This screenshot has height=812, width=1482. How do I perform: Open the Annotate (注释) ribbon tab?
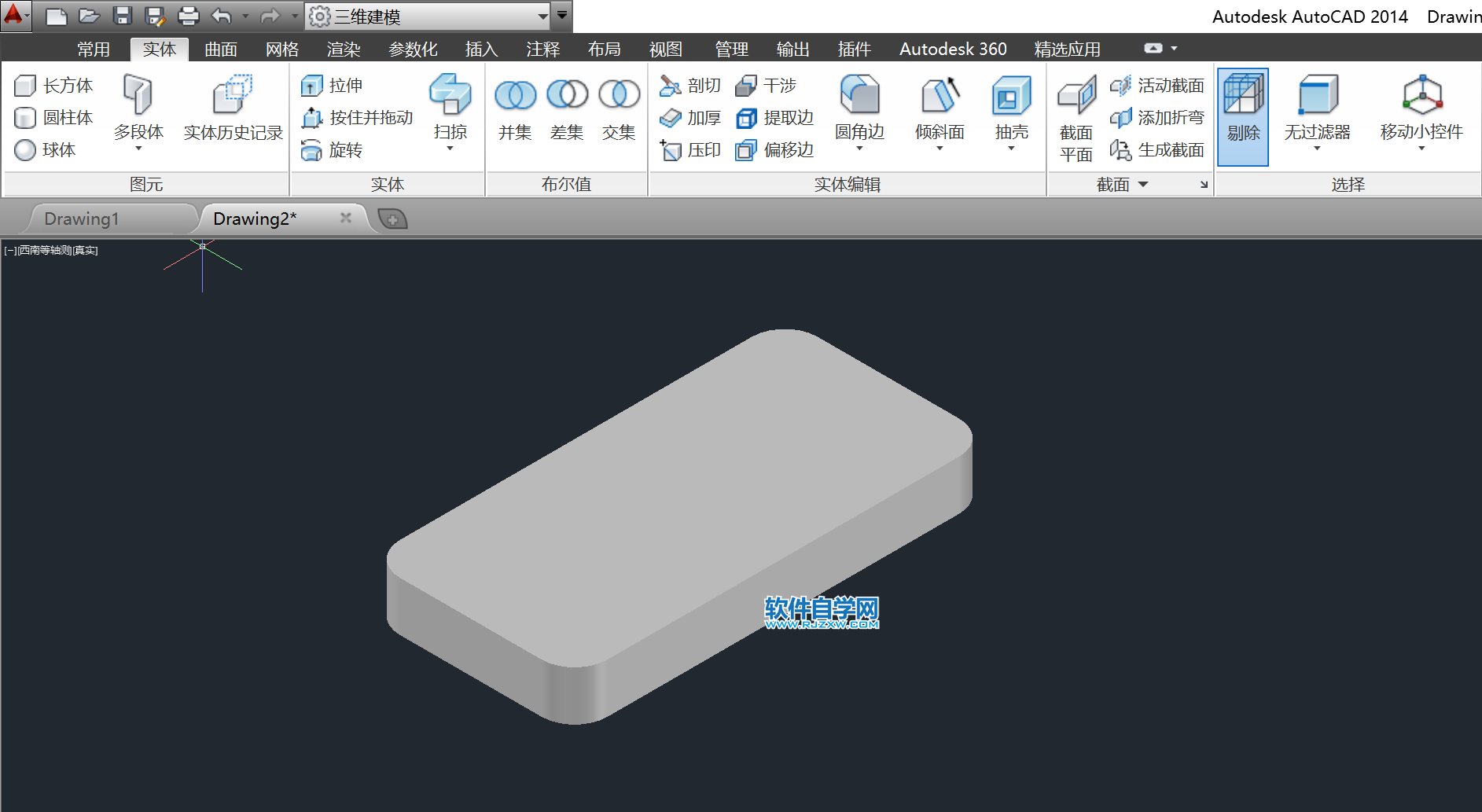543,50
